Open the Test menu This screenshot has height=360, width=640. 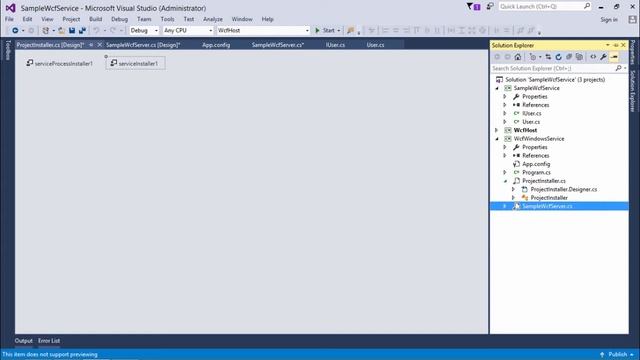coord(189,19)
